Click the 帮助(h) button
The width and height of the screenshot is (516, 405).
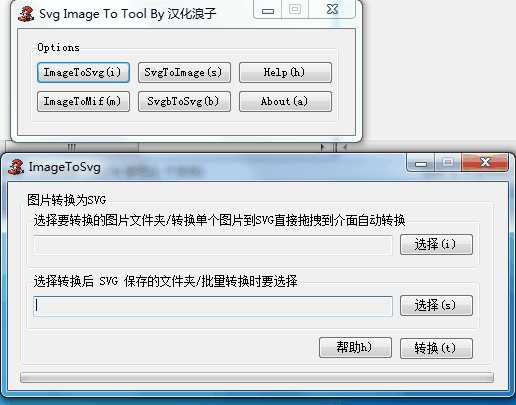tap(355, 348)
